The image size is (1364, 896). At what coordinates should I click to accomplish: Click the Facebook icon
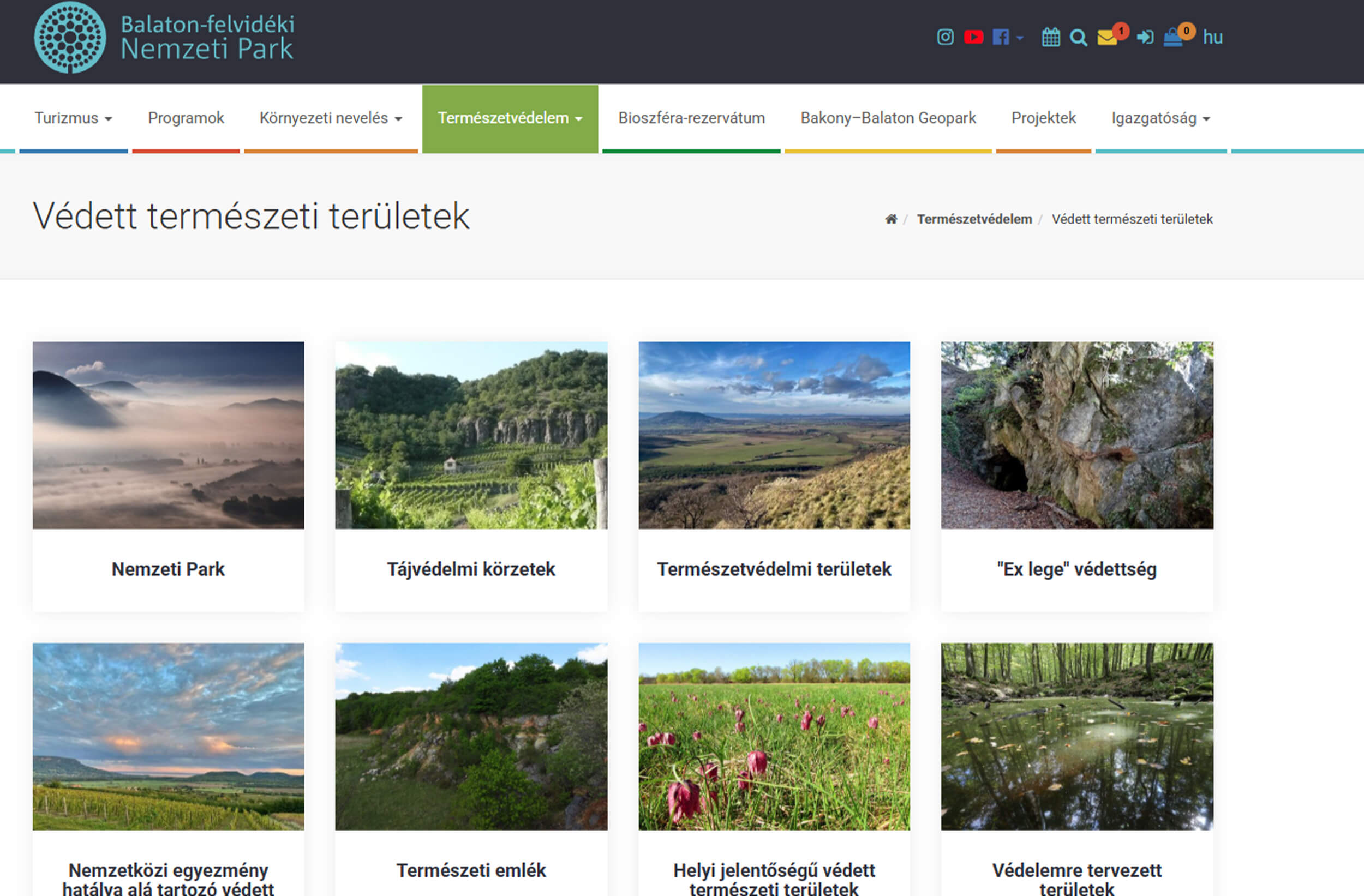tap(1000, 37)
